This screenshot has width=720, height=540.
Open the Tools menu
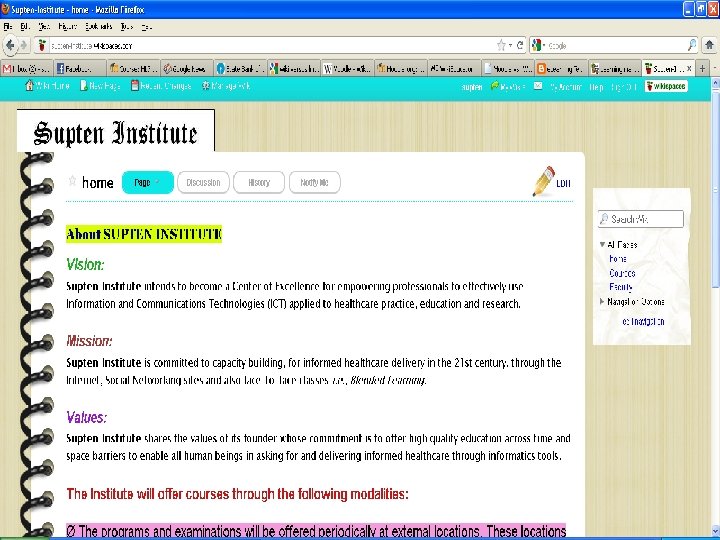tap(127, 27)
